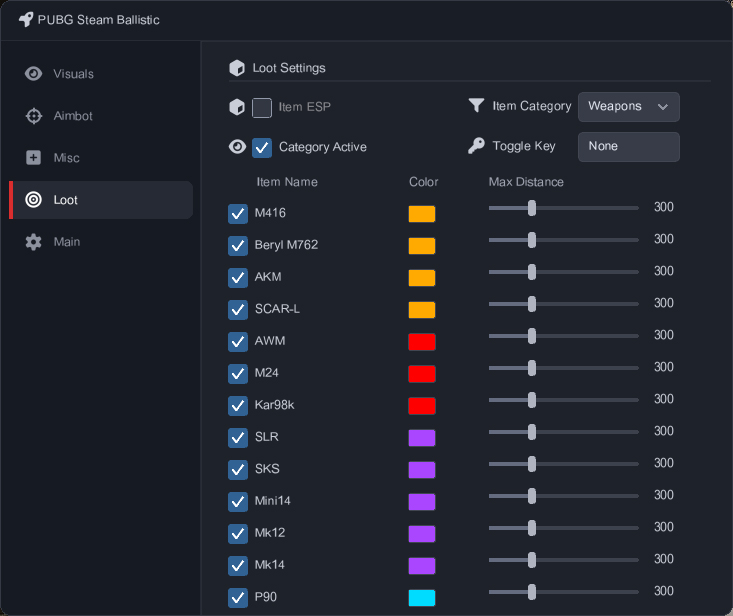Click the cube icon beside Loot Settings heading
Viewport: 733px width, 616px height.
pos(237,68)
